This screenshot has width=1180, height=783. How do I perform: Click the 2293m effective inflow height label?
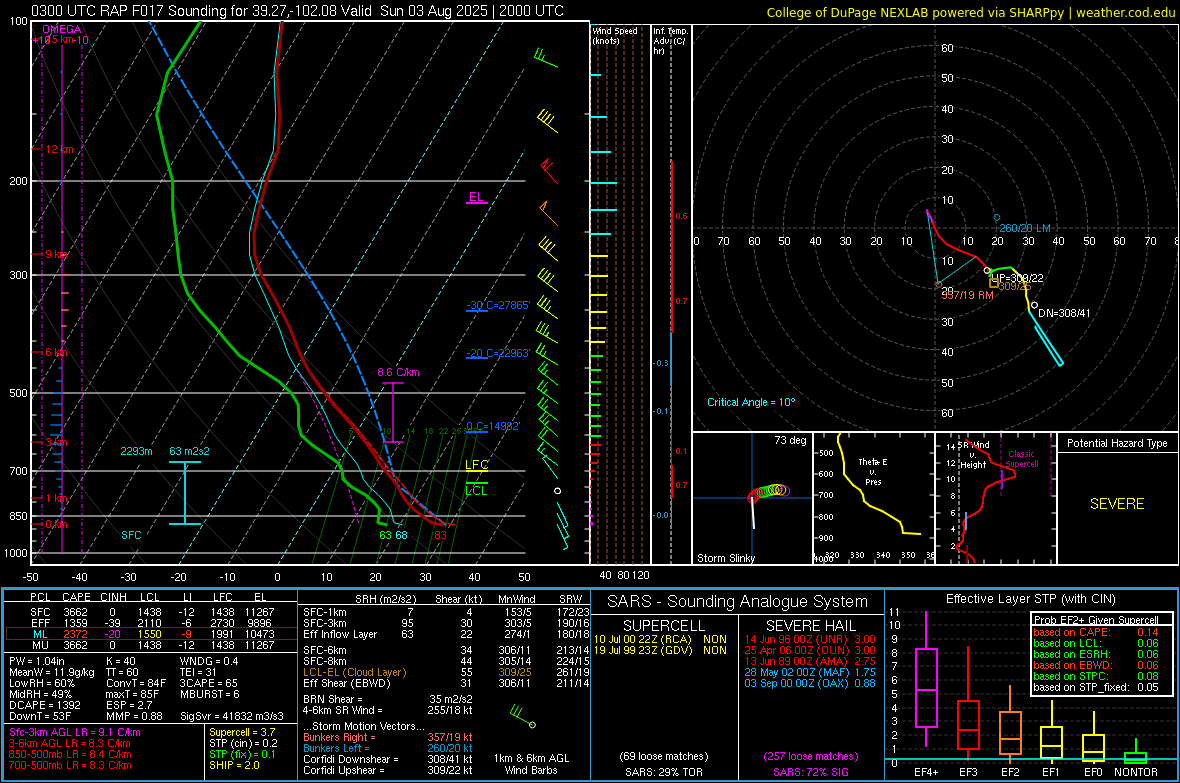coord(136,451)
